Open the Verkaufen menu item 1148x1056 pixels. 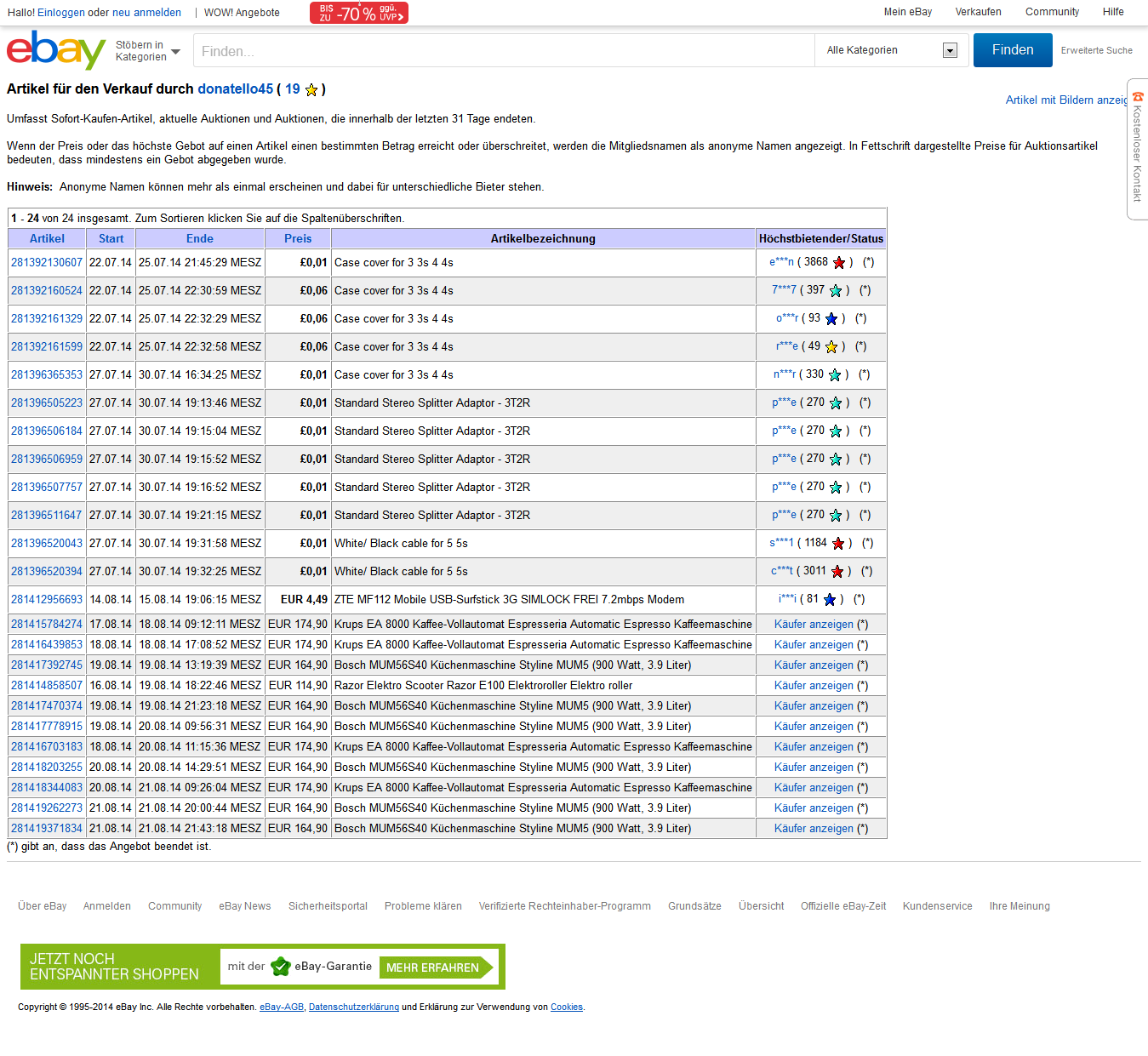(978, 12)
